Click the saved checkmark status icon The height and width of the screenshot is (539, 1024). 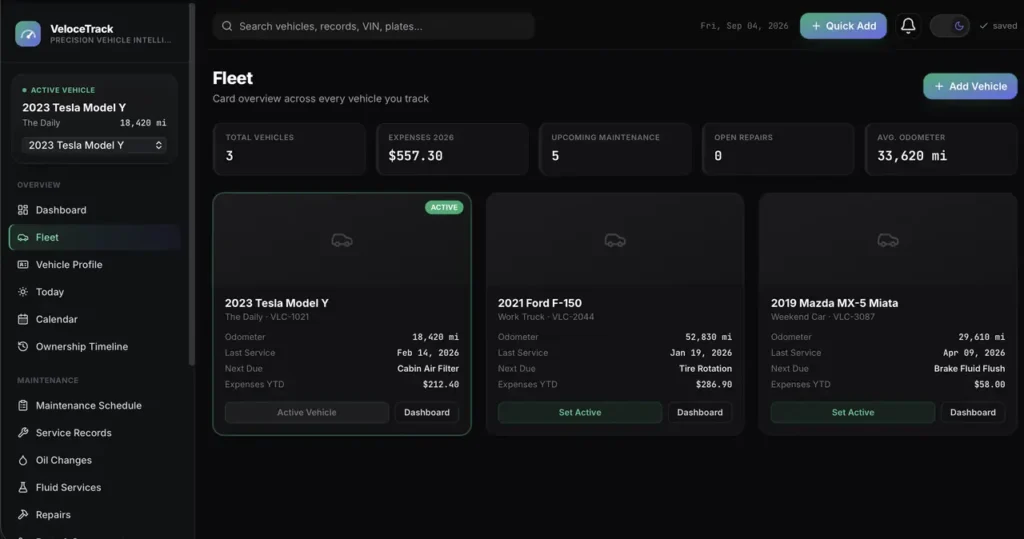(x=984, y=26)
